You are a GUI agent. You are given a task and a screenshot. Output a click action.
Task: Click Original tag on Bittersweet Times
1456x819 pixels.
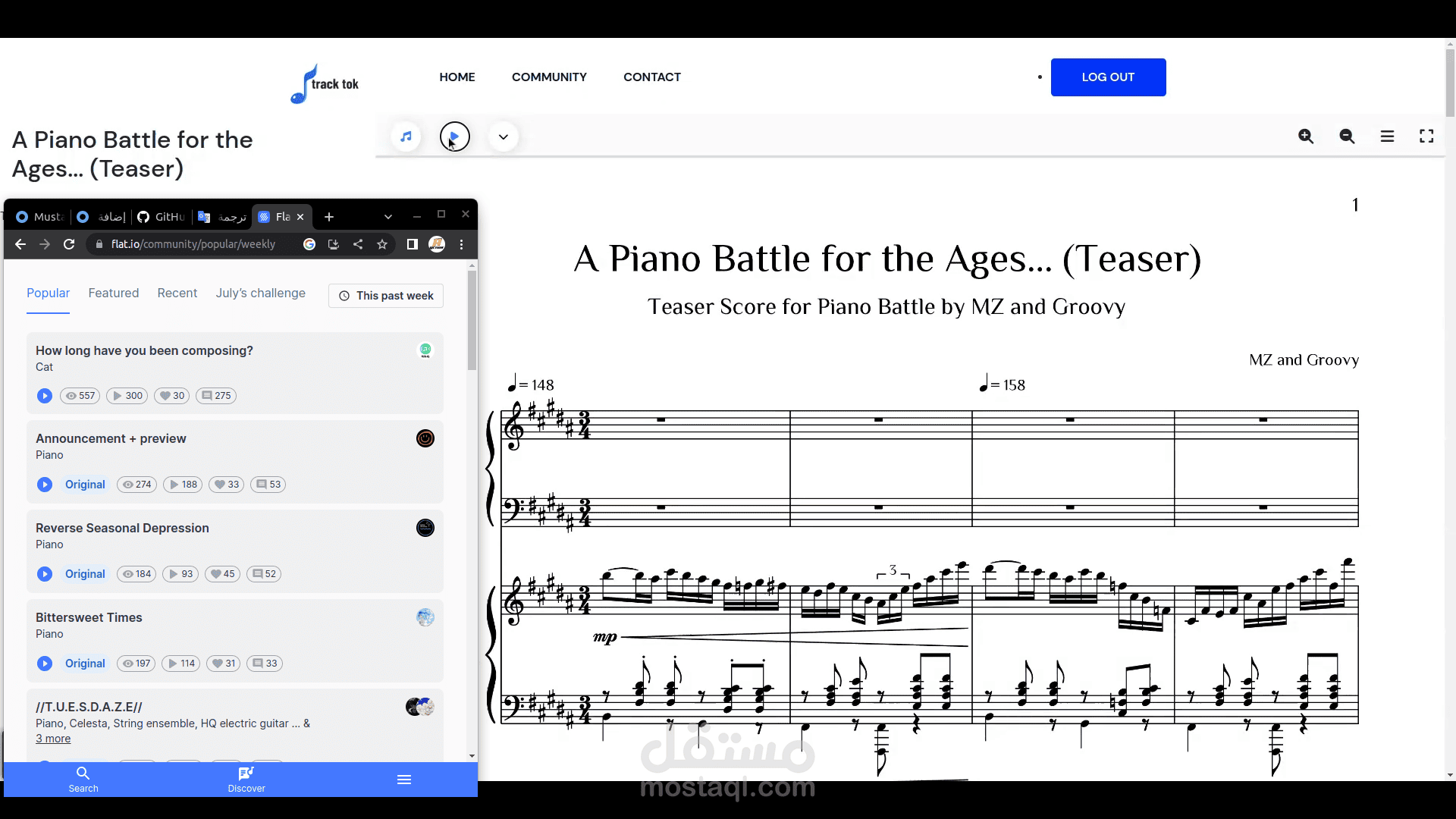(x=85, y=664)
